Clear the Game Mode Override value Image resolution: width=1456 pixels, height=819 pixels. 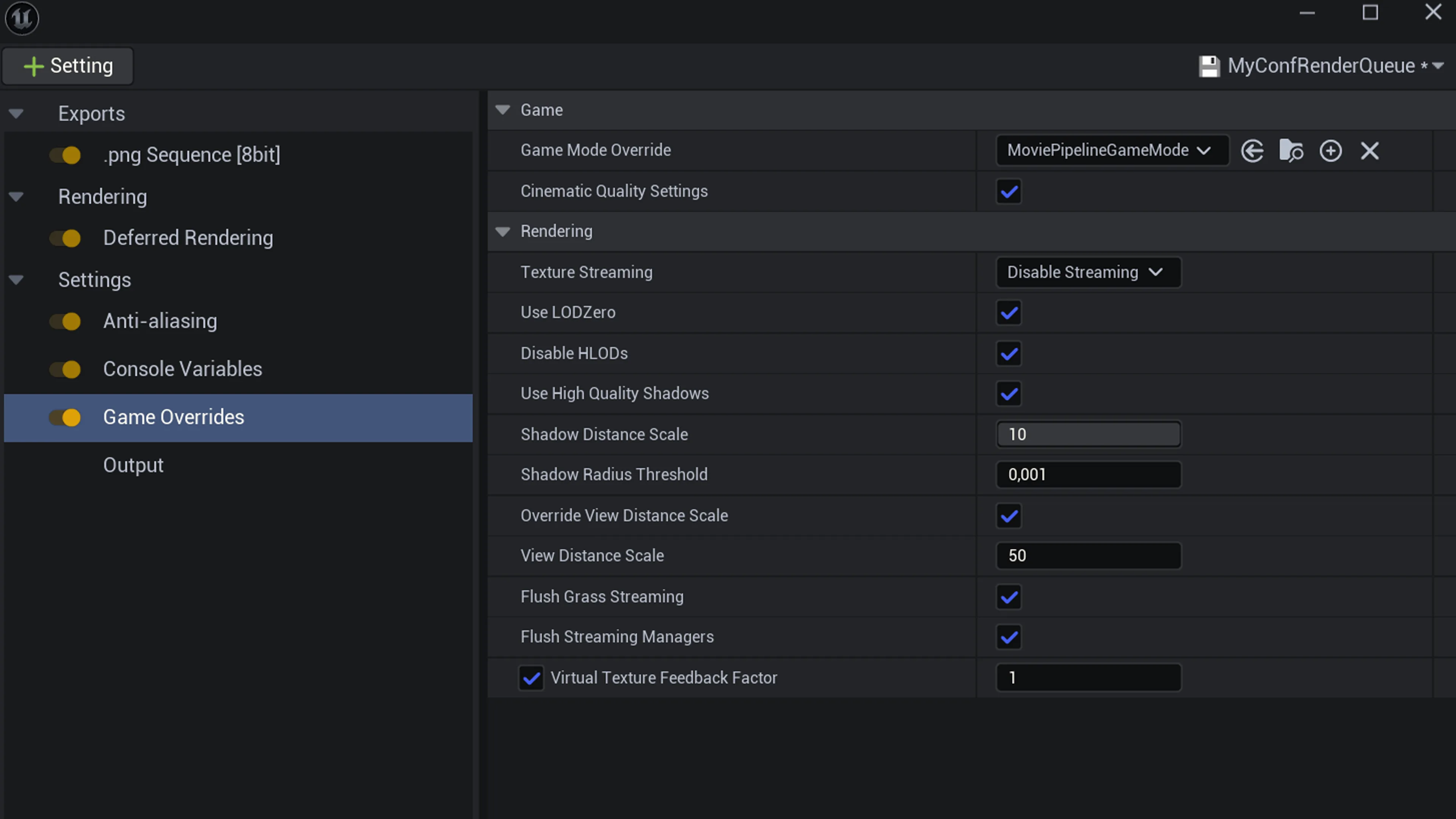1370,151
